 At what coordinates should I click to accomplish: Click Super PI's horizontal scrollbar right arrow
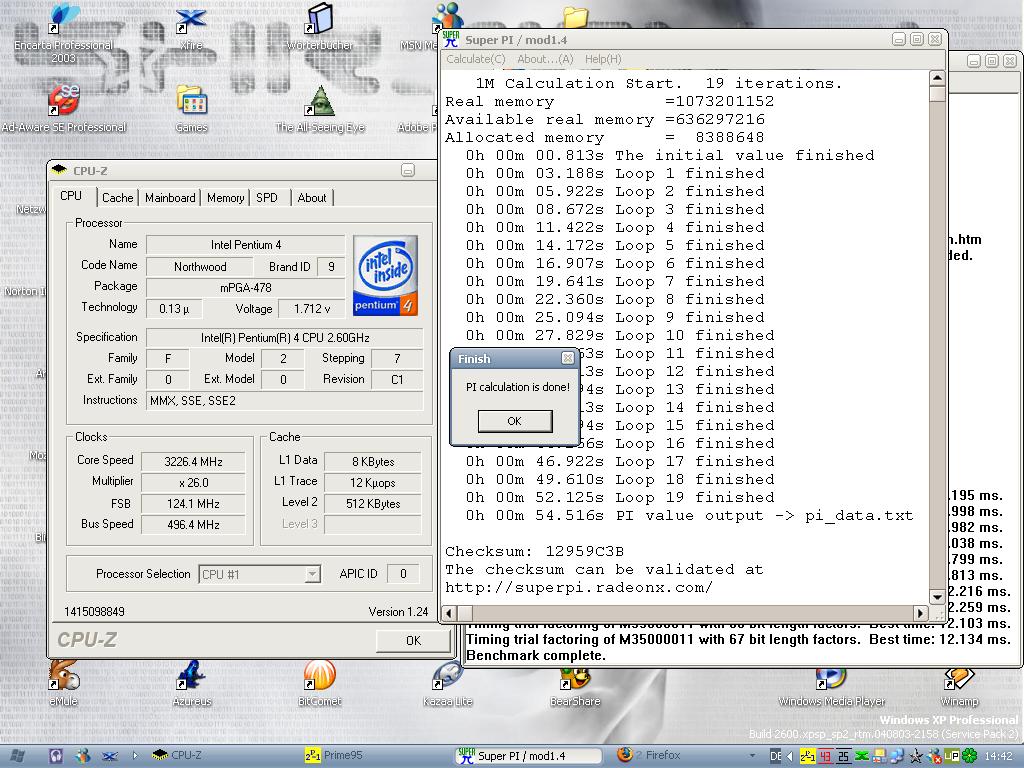click(921, 613)
